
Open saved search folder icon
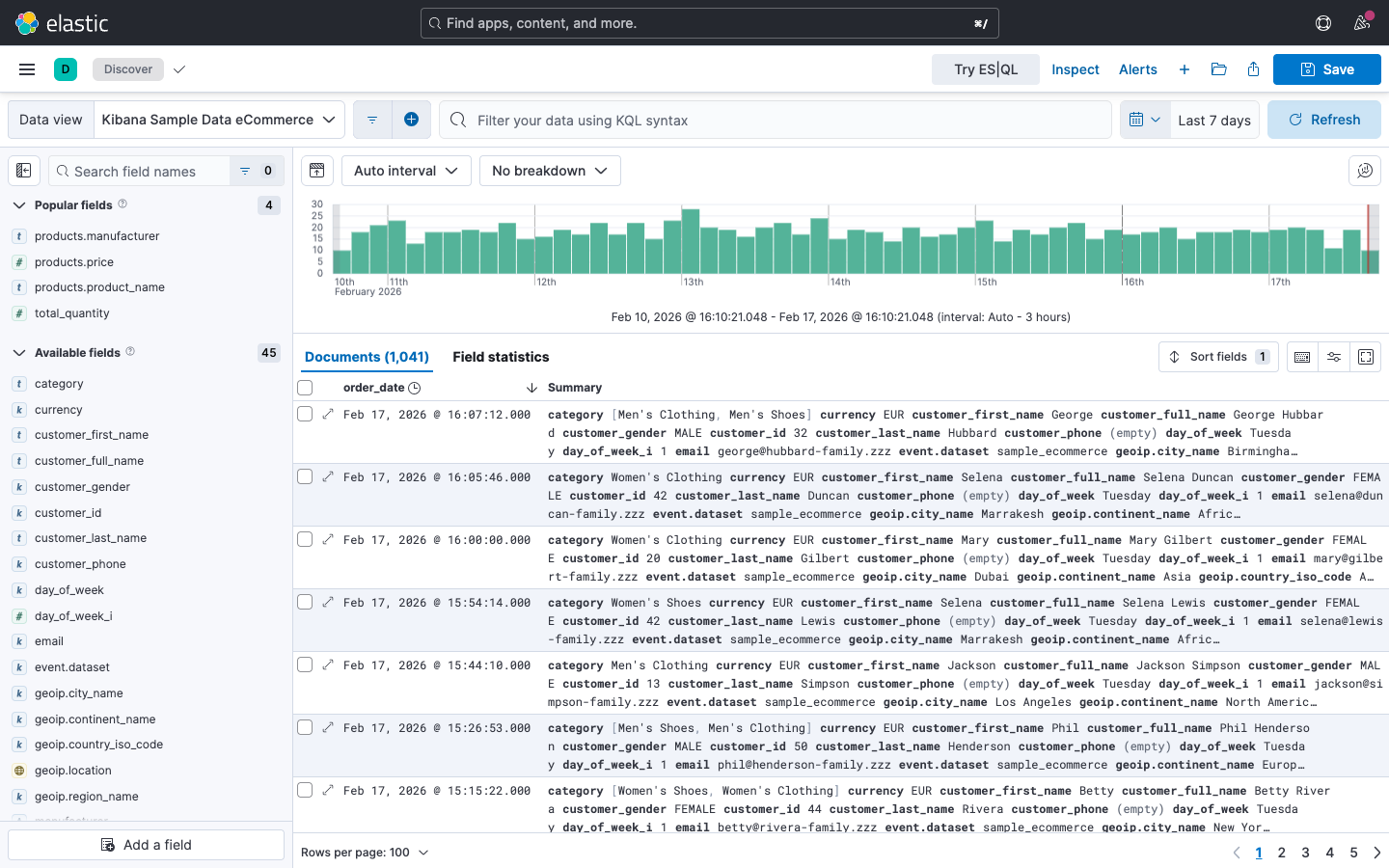coord(1218,69)
